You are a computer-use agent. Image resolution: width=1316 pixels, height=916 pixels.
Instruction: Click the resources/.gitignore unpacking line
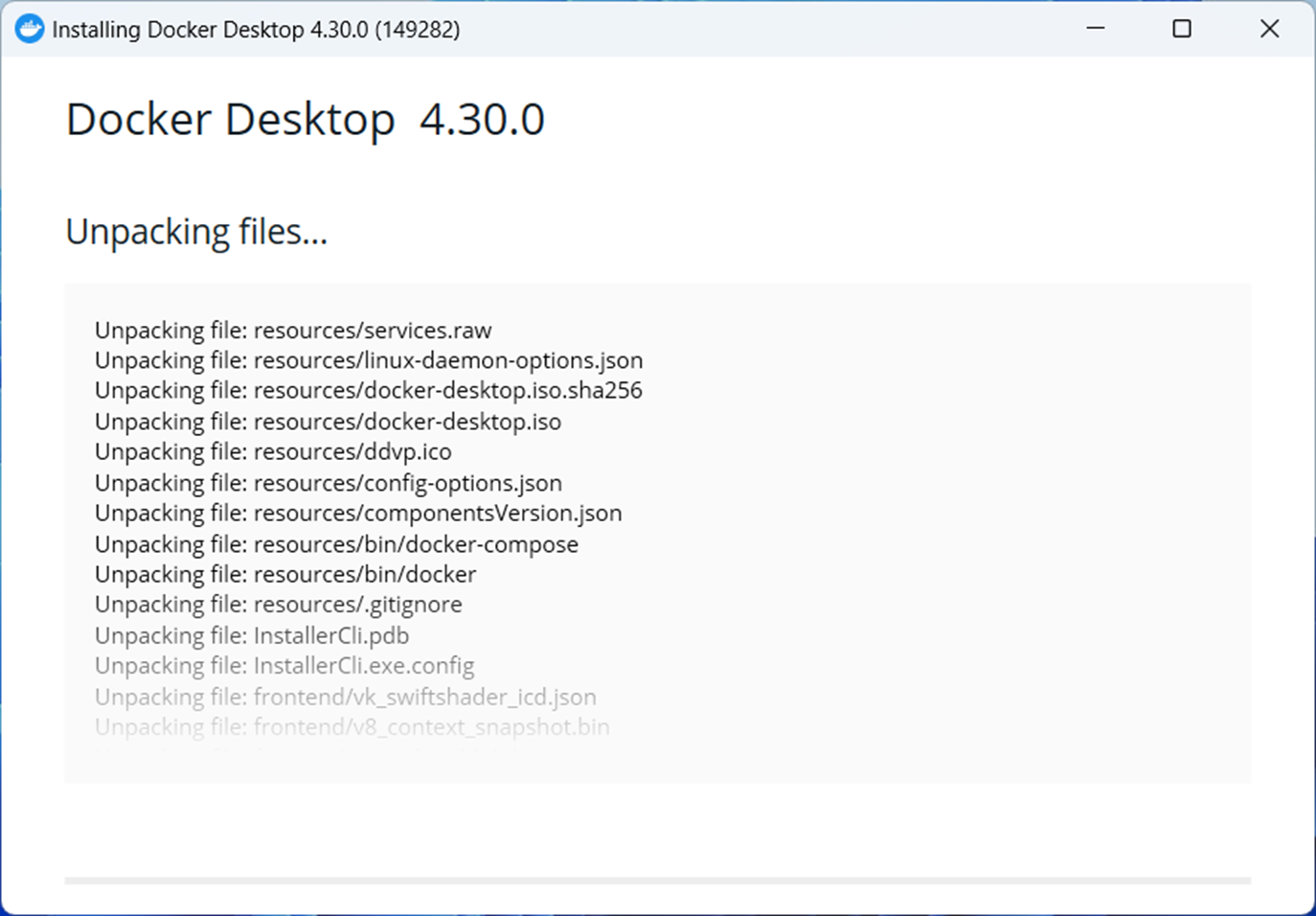[x=277, y=605]
